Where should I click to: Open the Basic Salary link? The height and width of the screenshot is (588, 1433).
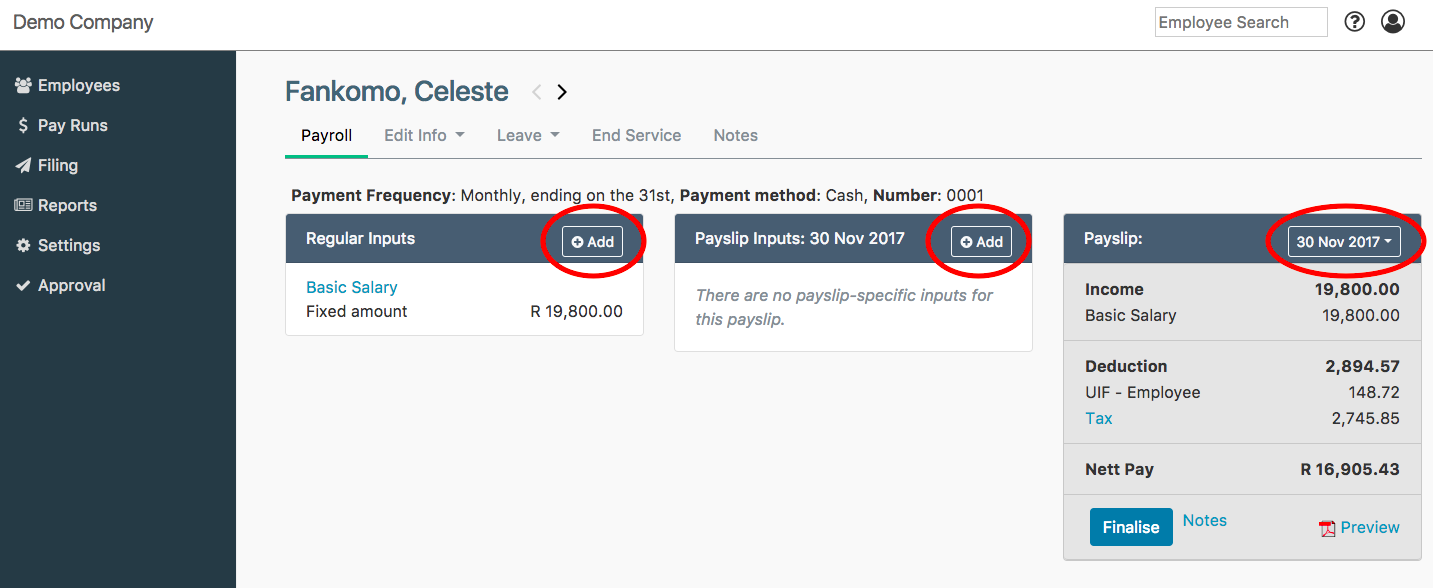point(351,287)
